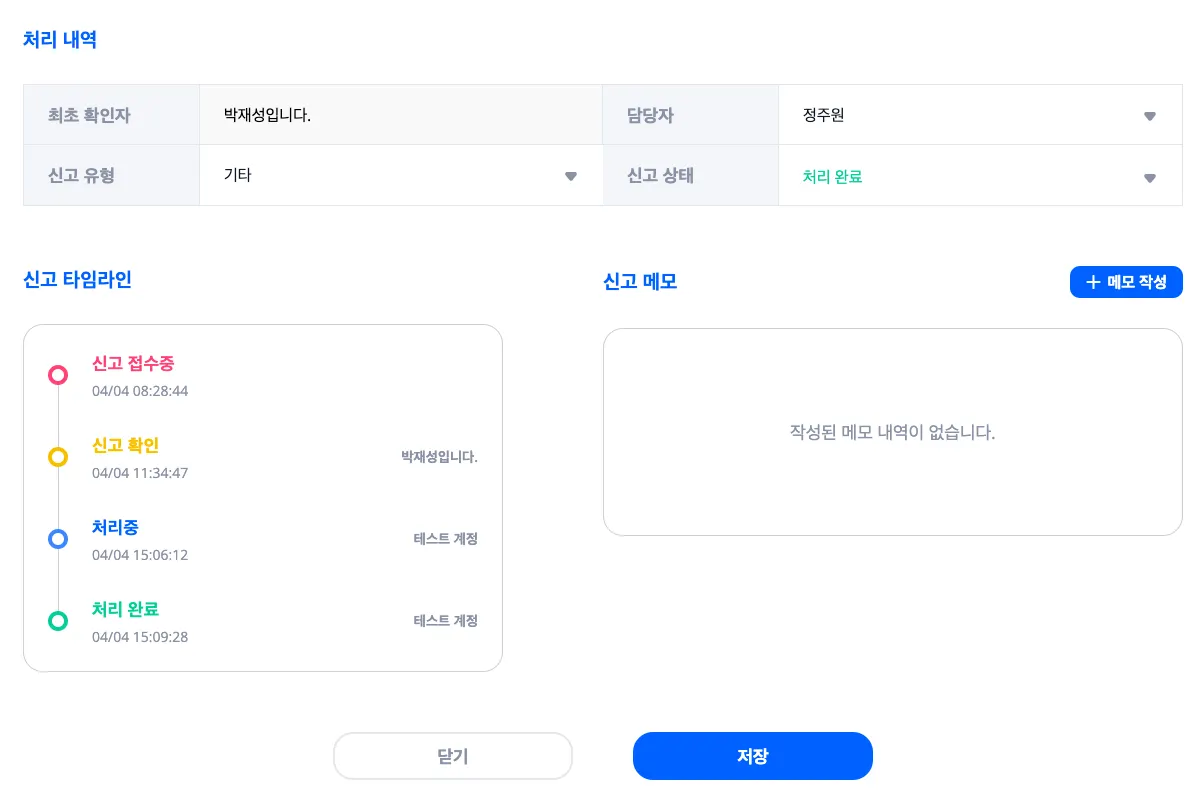
Task: Click the empty memo area message
Action: 892,433
